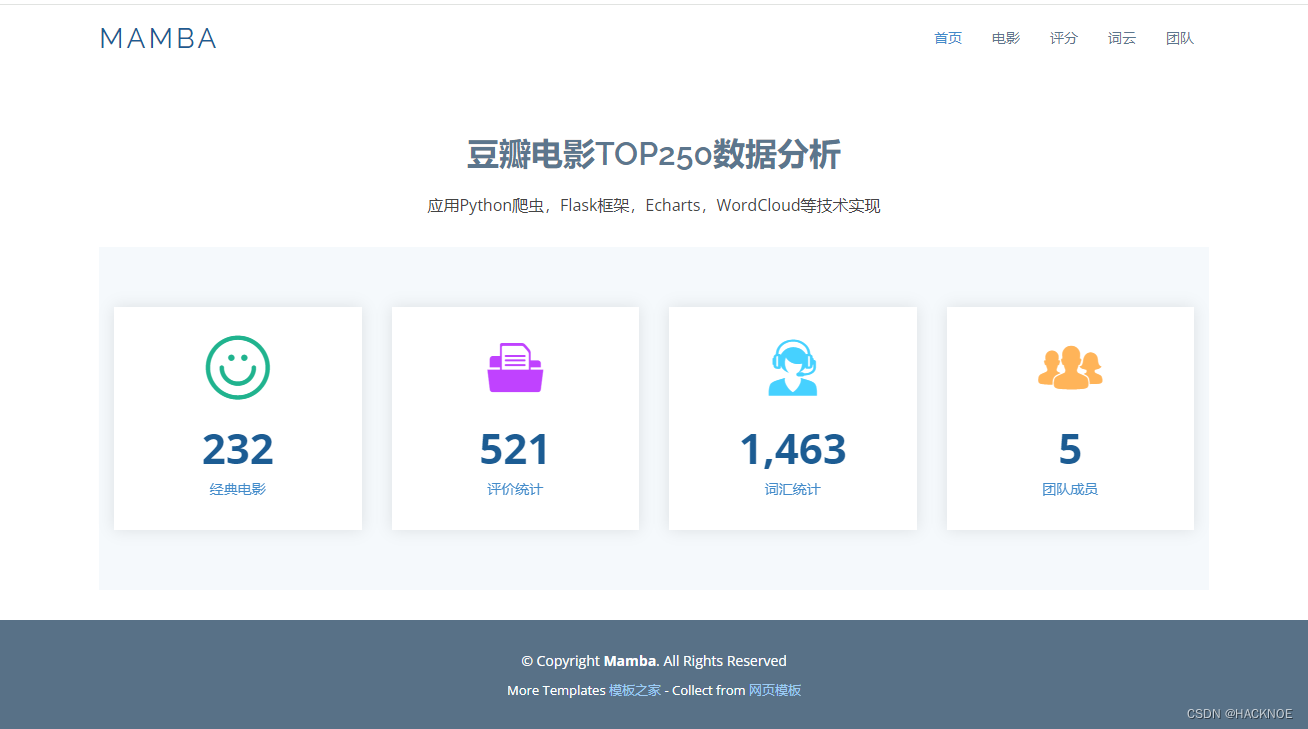The image size is (1308, 729).
Task: Click the green smiley face icon
Action: [x=238, y=367]
